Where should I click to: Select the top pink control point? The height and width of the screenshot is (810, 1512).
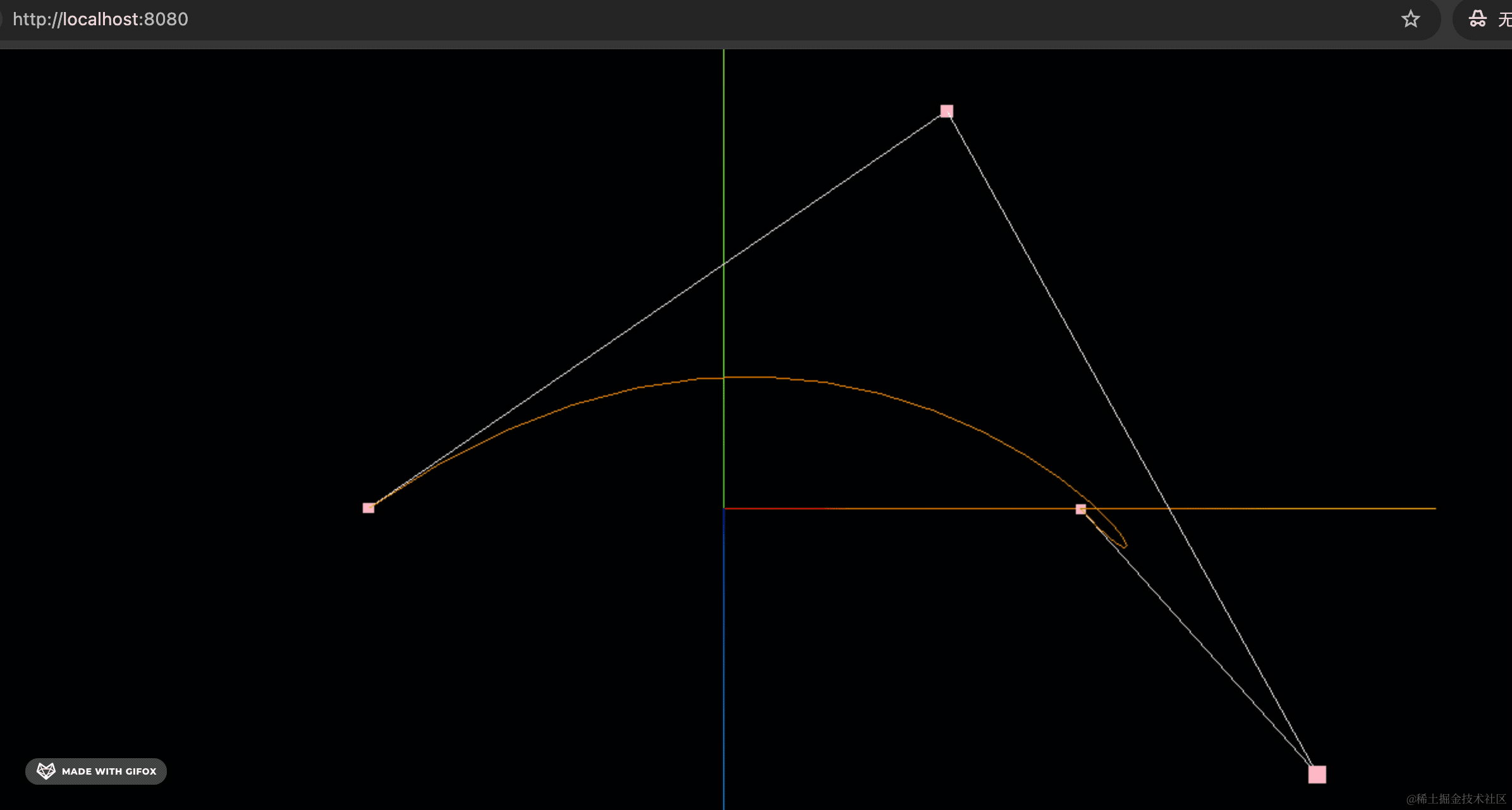(x=946, y=111)
